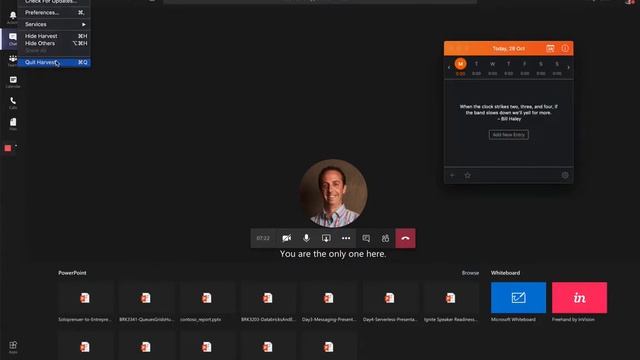The image size is (640, 360).
Task: Share the Ignite Speaker Readiness... PowerPoint file
Action: (x=451, y=302)
